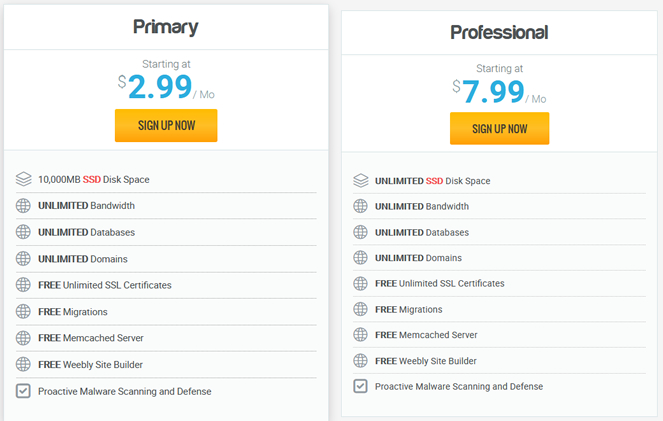Click globe icon beside Primary Unlimited Domains
Screen dimensions: 663x421
coord(23,259)
